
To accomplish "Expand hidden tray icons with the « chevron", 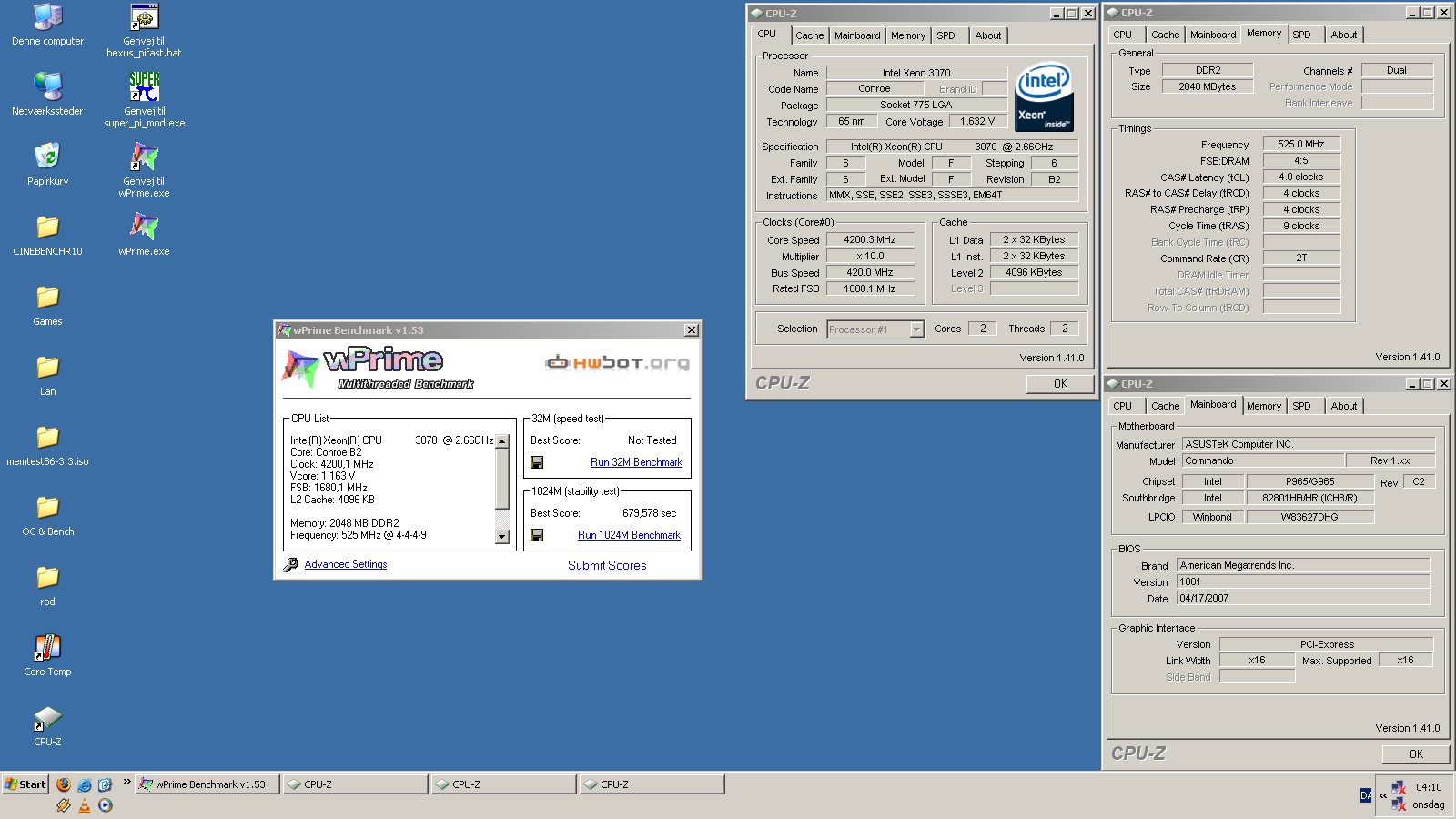I will pos(1383,795).
